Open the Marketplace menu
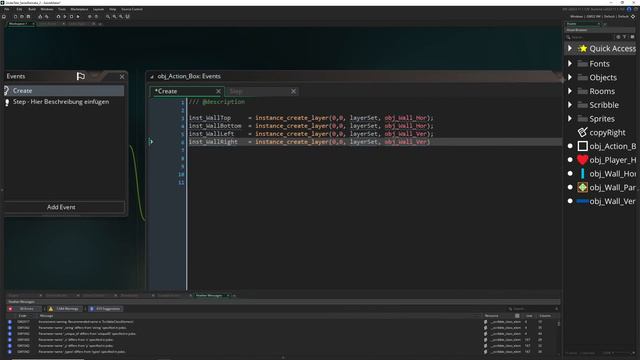The height and width of the screenshot is (360, 640). point(79,9)
